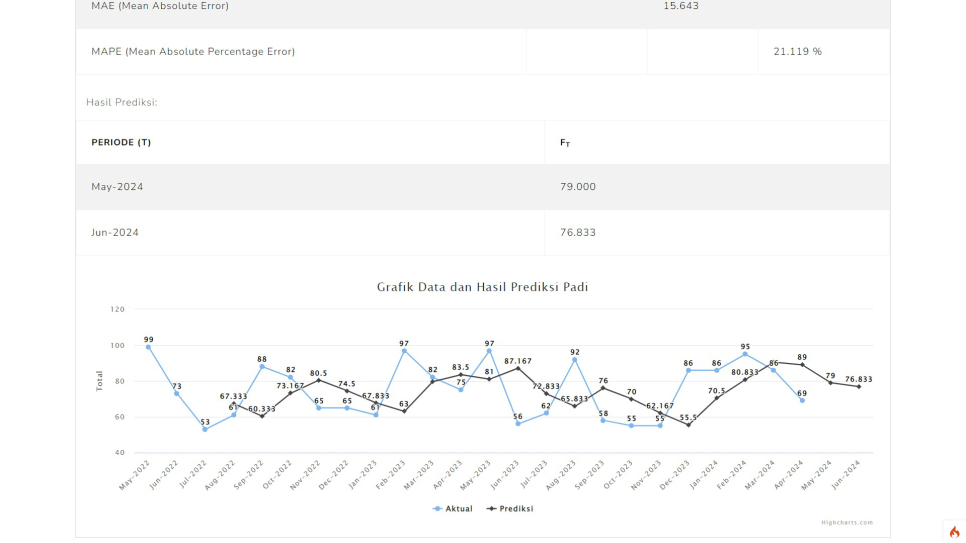The width and height of the screenshot is (966, 543).
Task: Click the Aktual data point labeled 69
Action: tap(802, 400)
